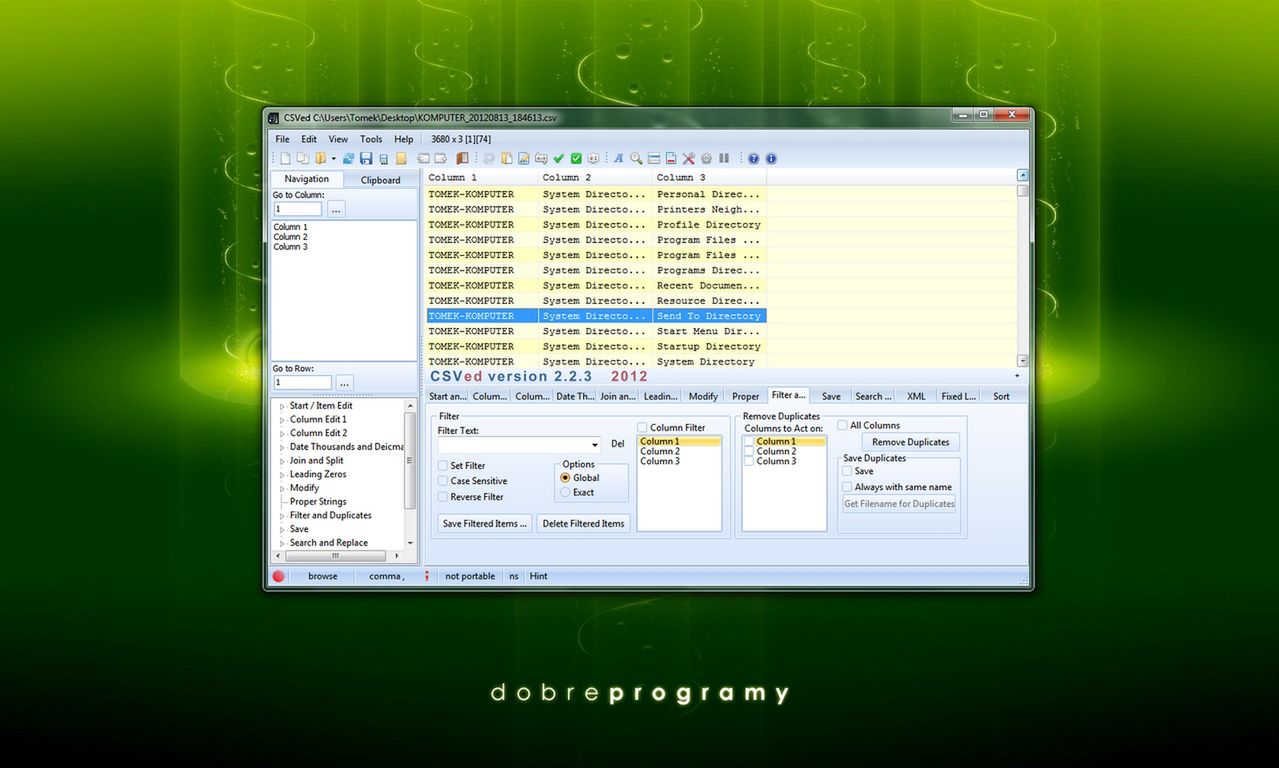Tick the All Columns checkbox
Screen dimensions: 1279x768
(843, 425)
